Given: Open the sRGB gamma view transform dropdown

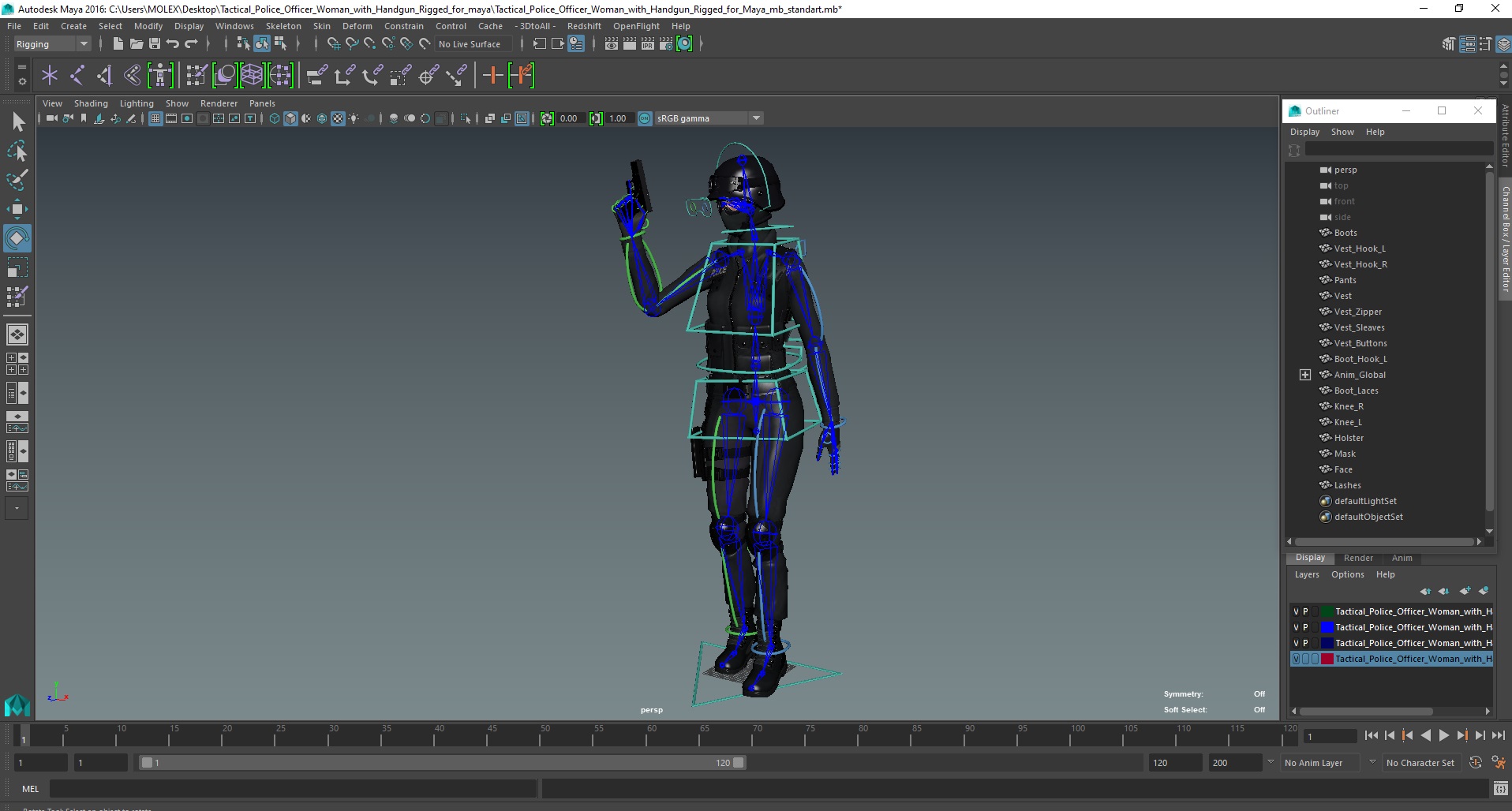Looking at the screenshot, I should point(709,118).
